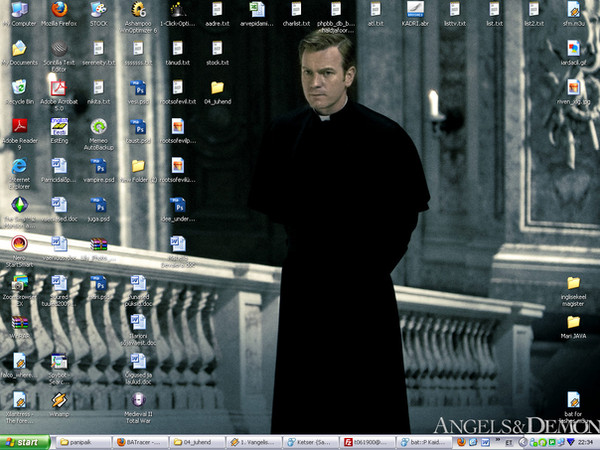This screenshot has height=450, width=600.
Task: Launch Medieval II Total War
Action: click(139, 400)
